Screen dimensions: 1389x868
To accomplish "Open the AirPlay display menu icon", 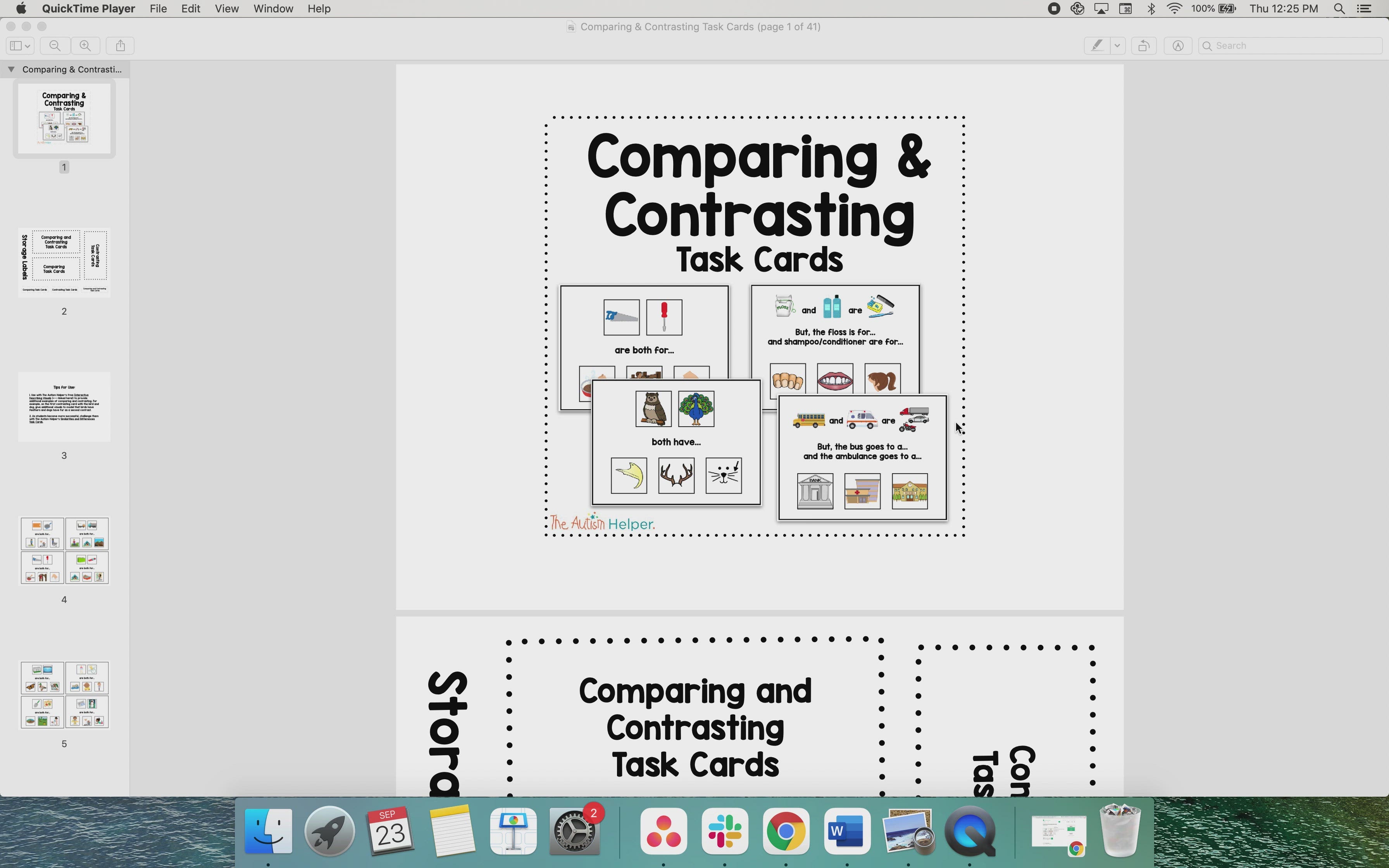I will pyautogui.click(x=1101, y=9).
